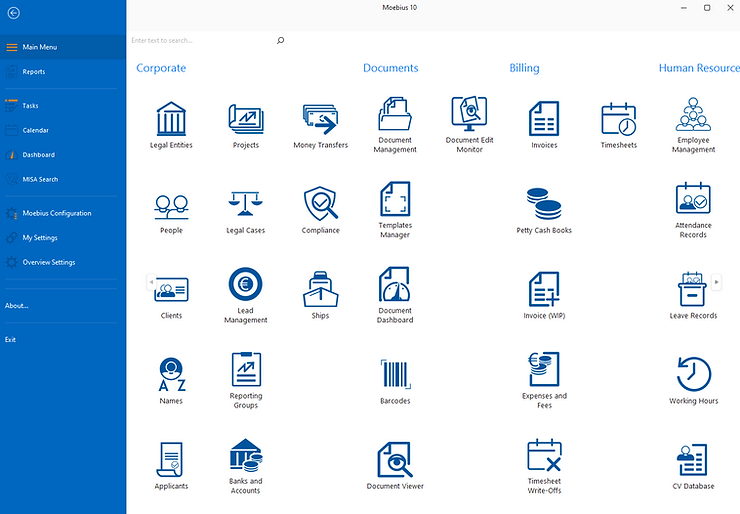Open the Clients card icon
This screenshot has width=740, height=514.
pyautogui.click(x=171, y=296)
